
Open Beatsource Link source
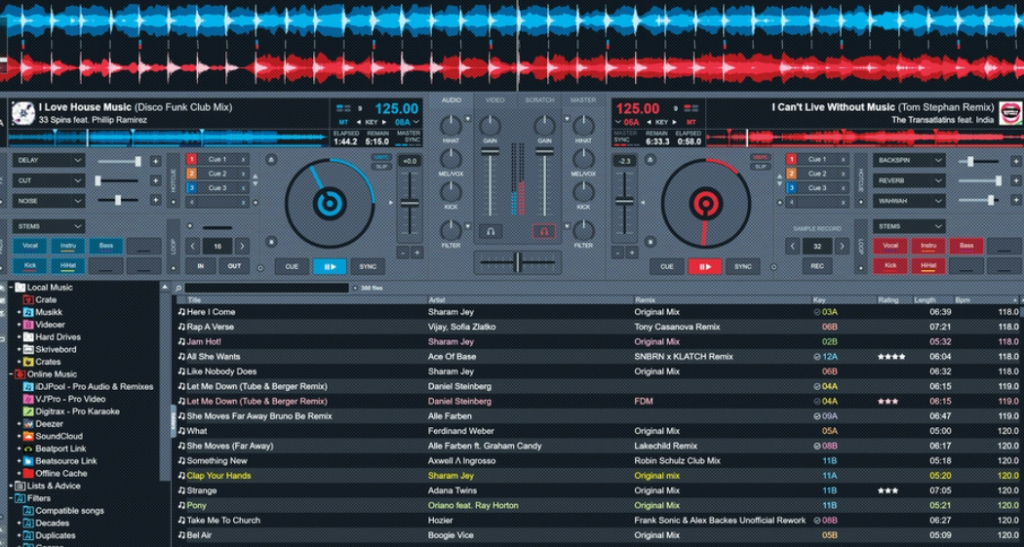pos(66,461)
